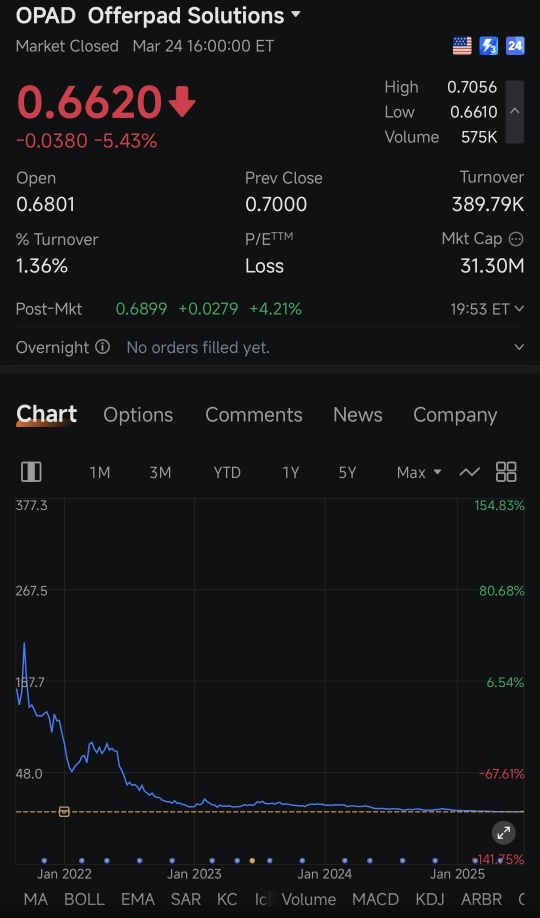This screenshot has width=540, height=918.
Task: Toggle the BOLL indicator
Action: click(x=84, y=899)
